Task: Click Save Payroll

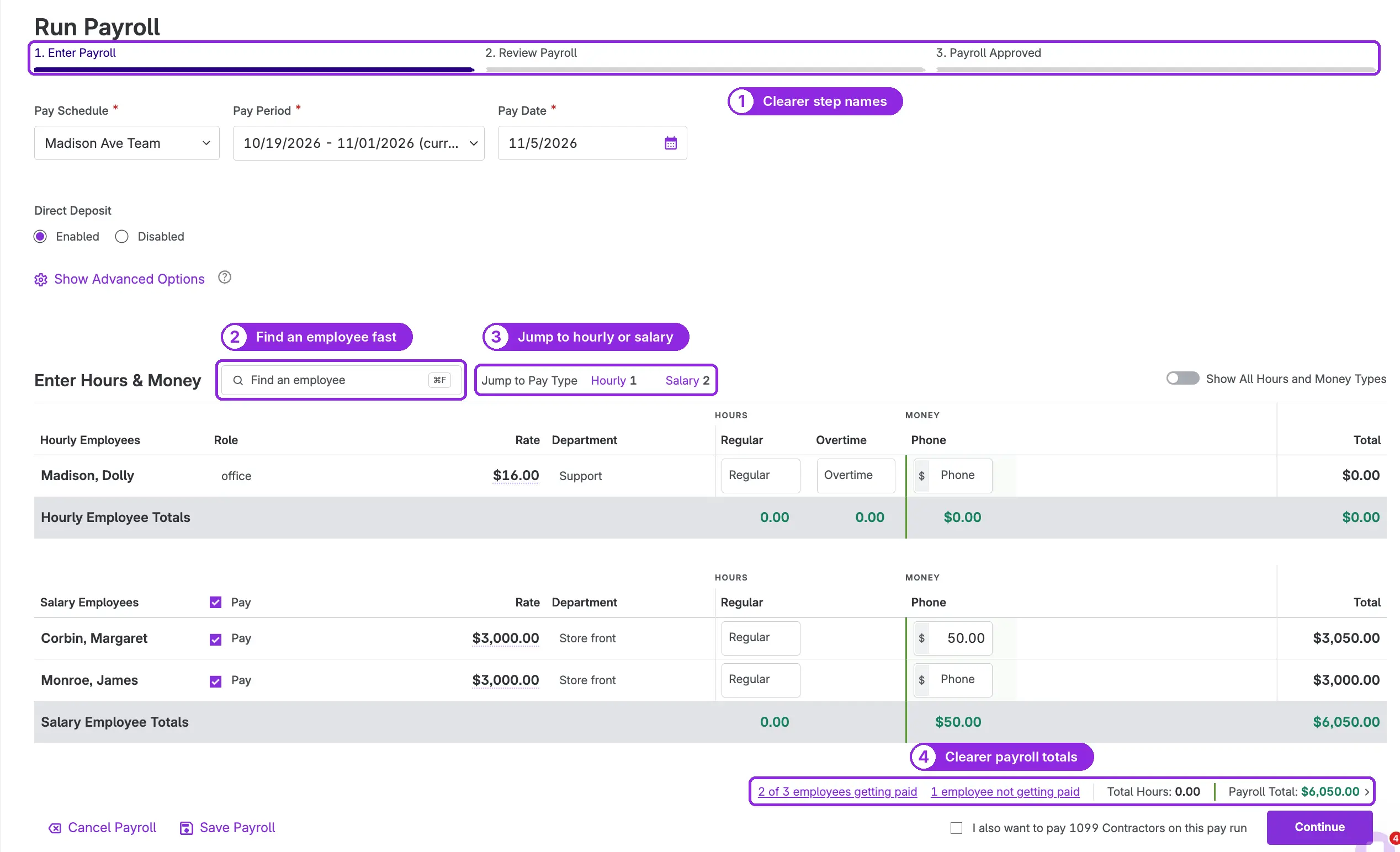Action: [237, 828]
